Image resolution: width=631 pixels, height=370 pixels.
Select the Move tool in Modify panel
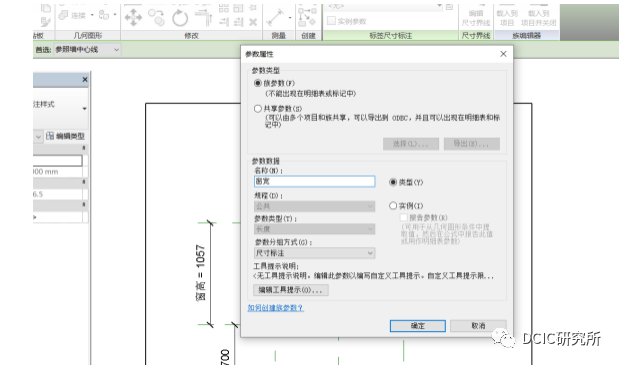[133, 17]
